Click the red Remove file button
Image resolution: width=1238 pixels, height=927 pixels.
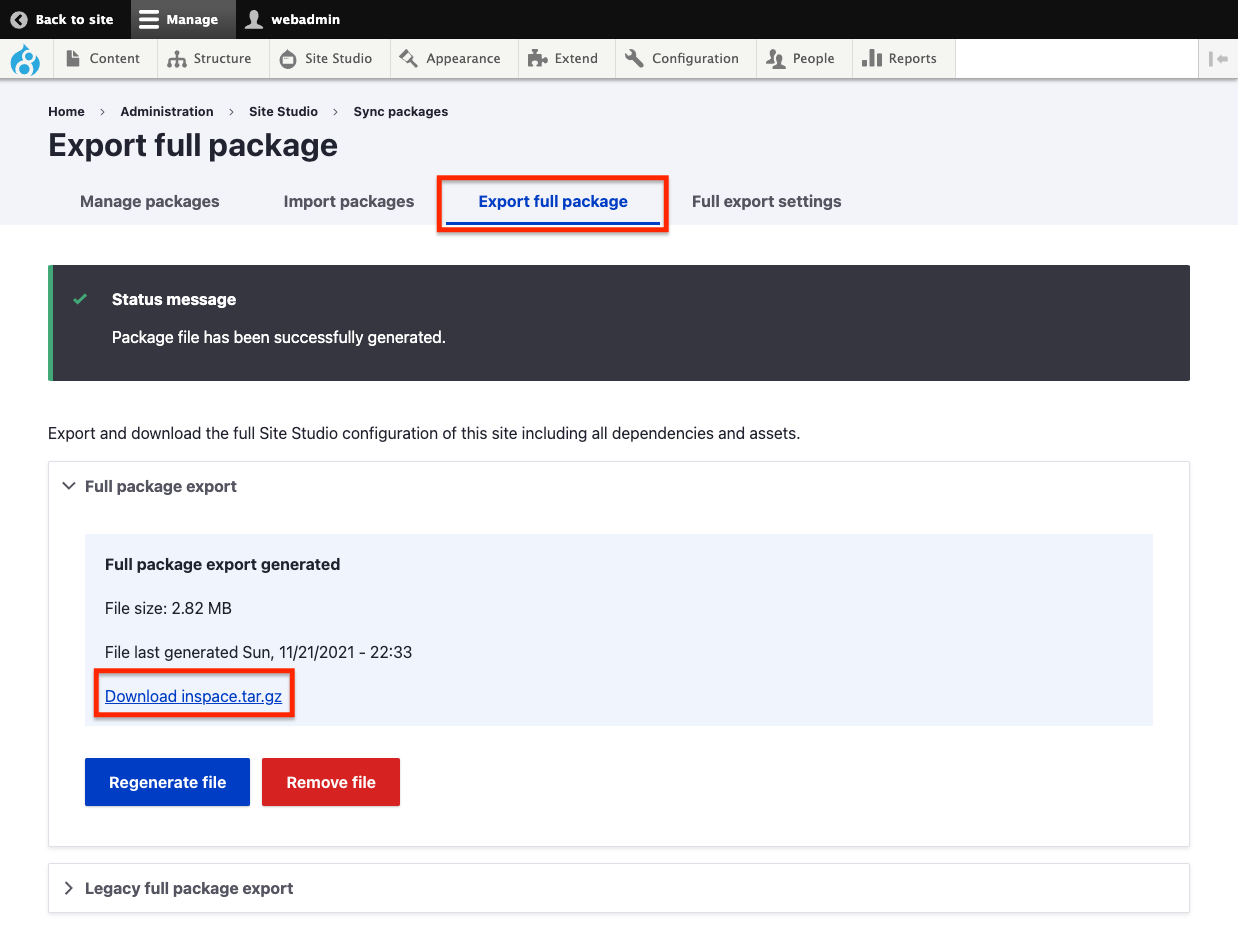[331, 782]
